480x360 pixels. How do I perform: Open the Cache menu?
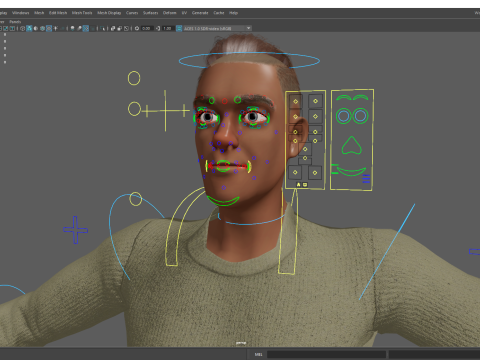point(219,13)
